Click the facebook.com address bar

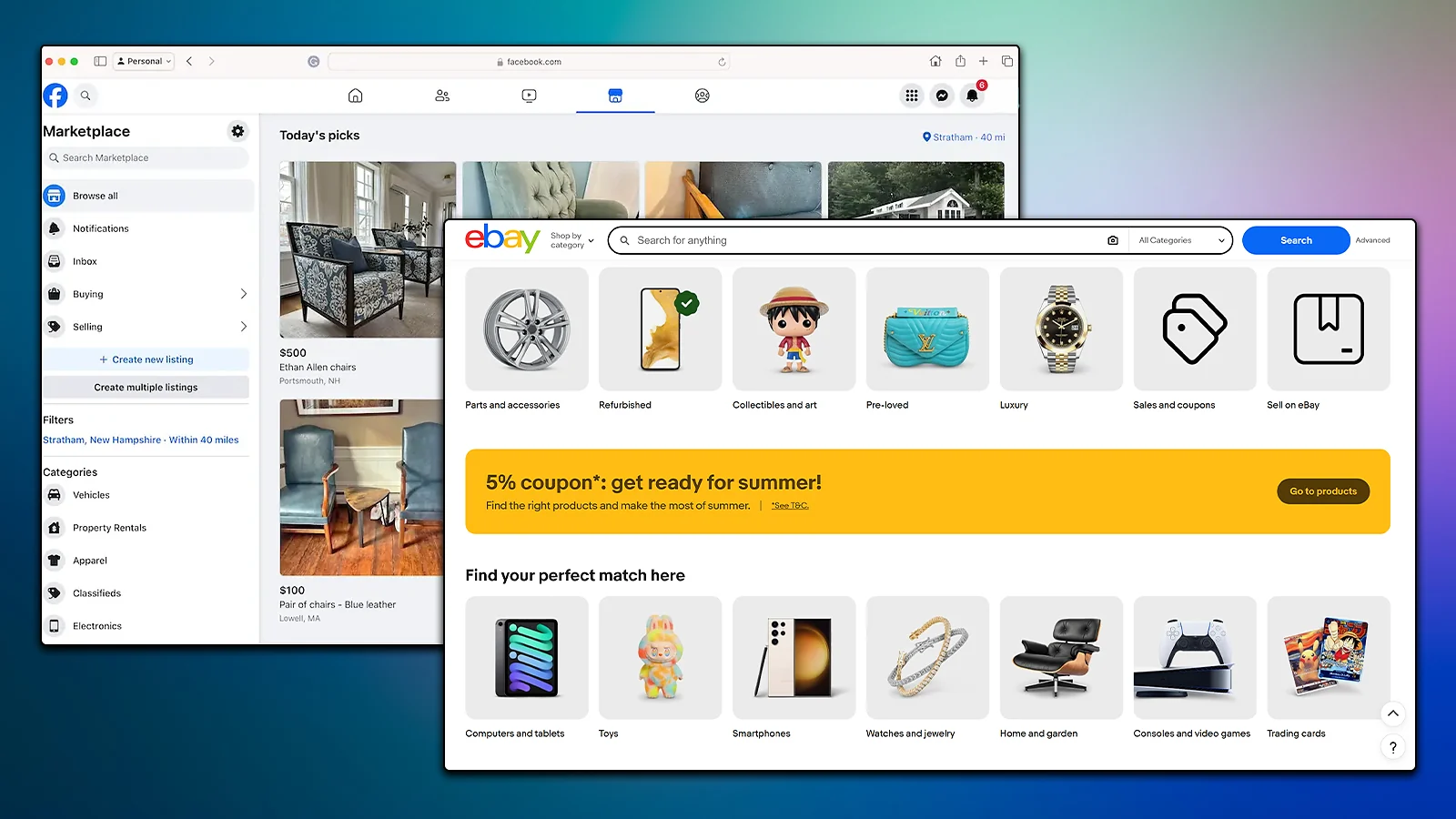(529, 62)
